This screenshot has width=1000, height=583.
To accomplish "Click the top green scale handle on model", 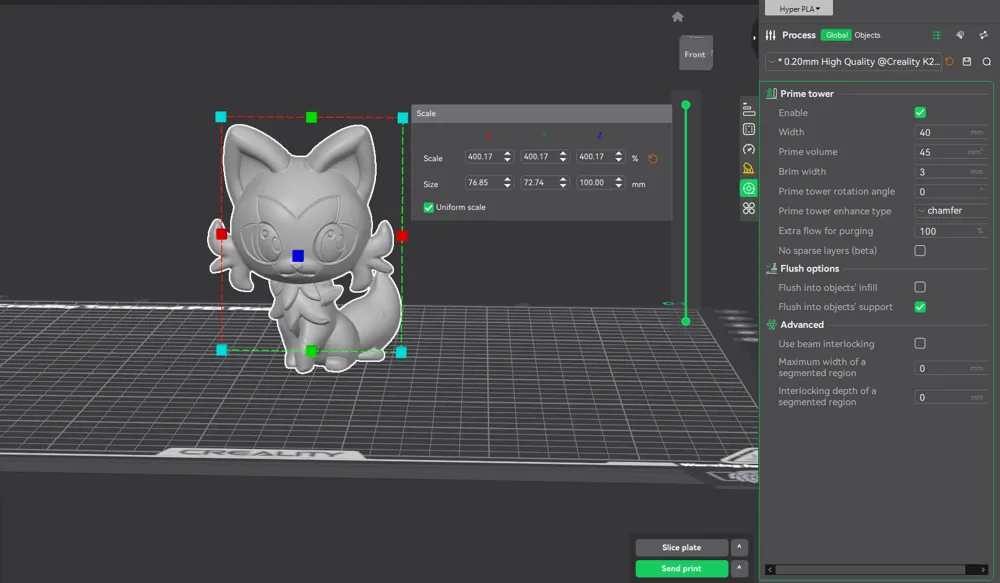I will coord(311,117).
